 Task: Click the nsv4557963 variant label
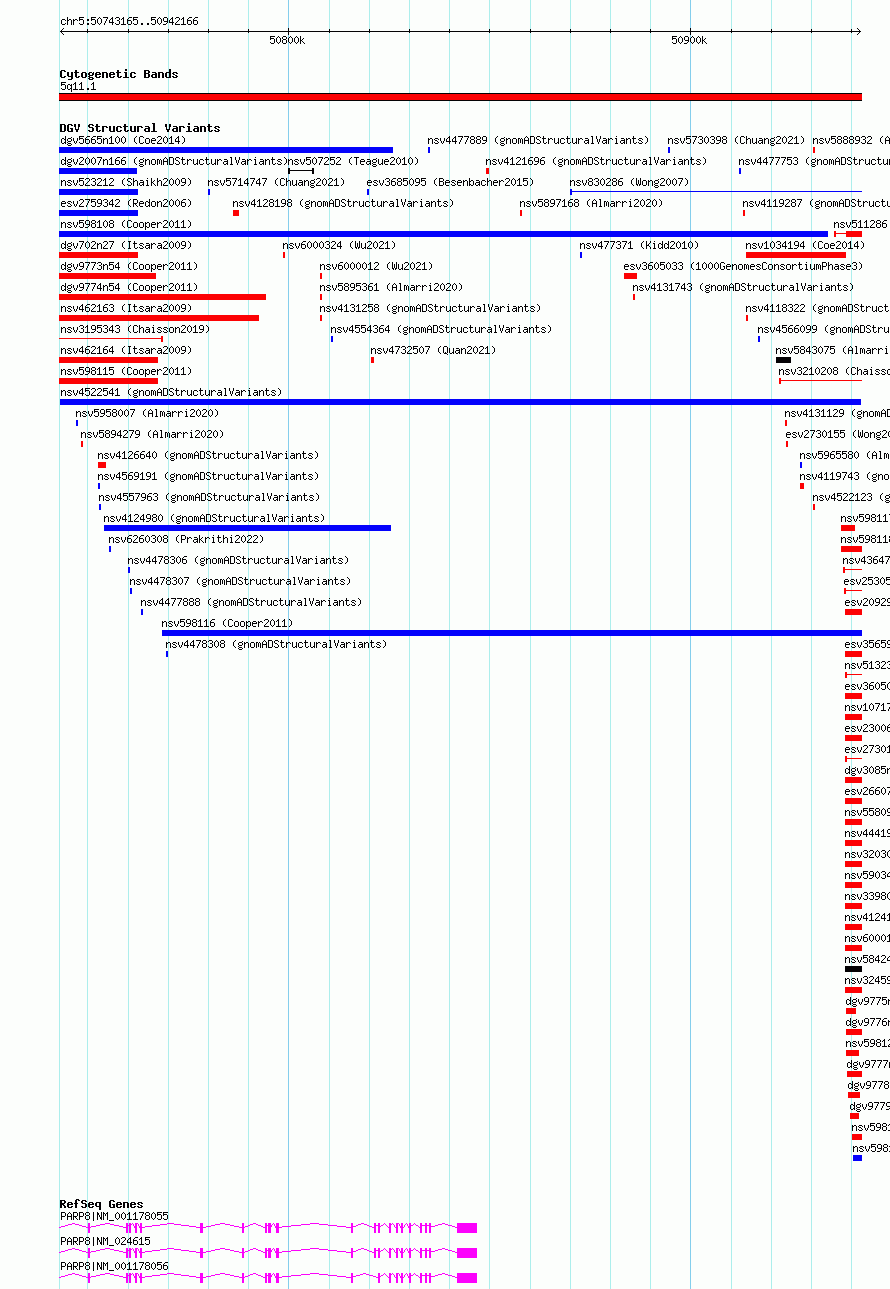208,497
